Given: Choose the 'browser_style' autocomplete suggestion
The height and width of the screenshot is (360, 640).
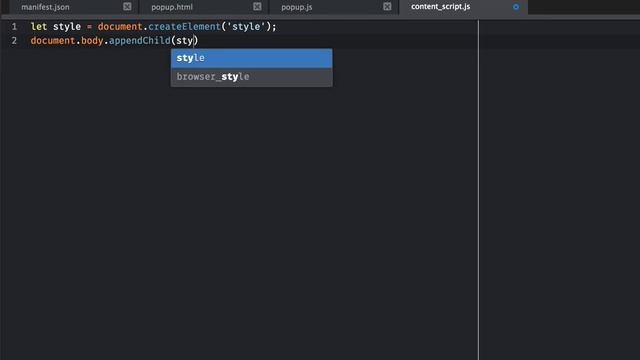Looking at the screenshot, I should [251, 77].
